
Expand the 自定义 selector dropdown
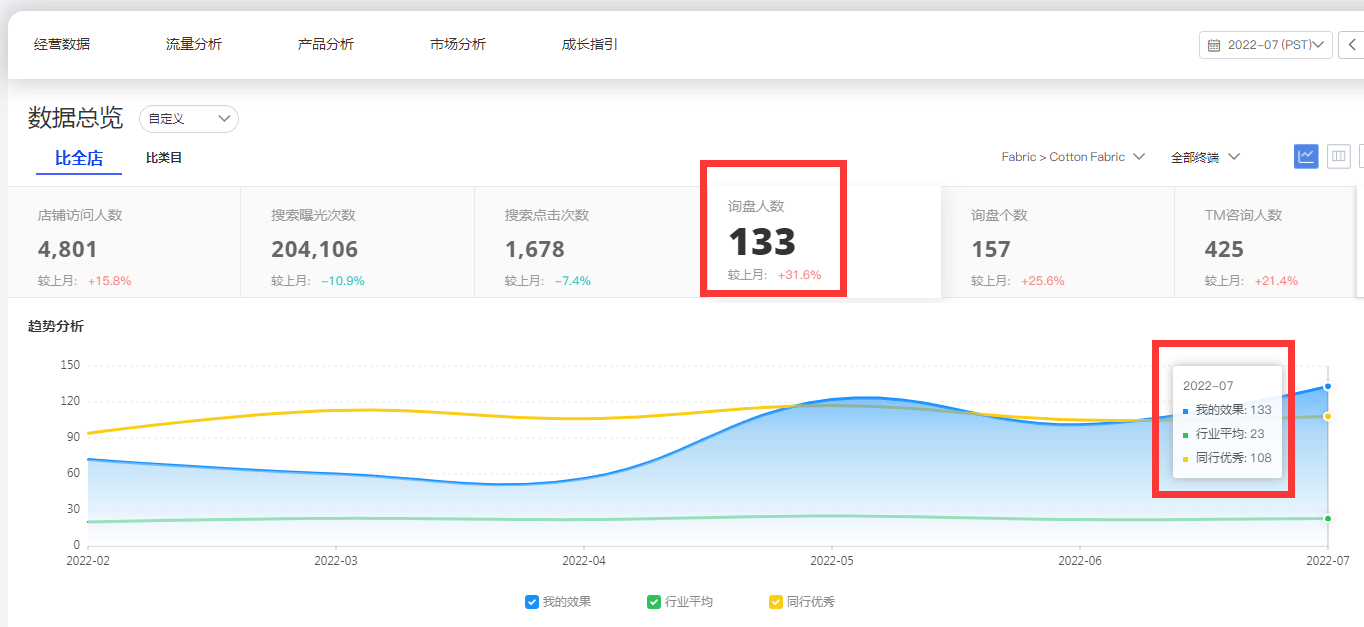188,119
